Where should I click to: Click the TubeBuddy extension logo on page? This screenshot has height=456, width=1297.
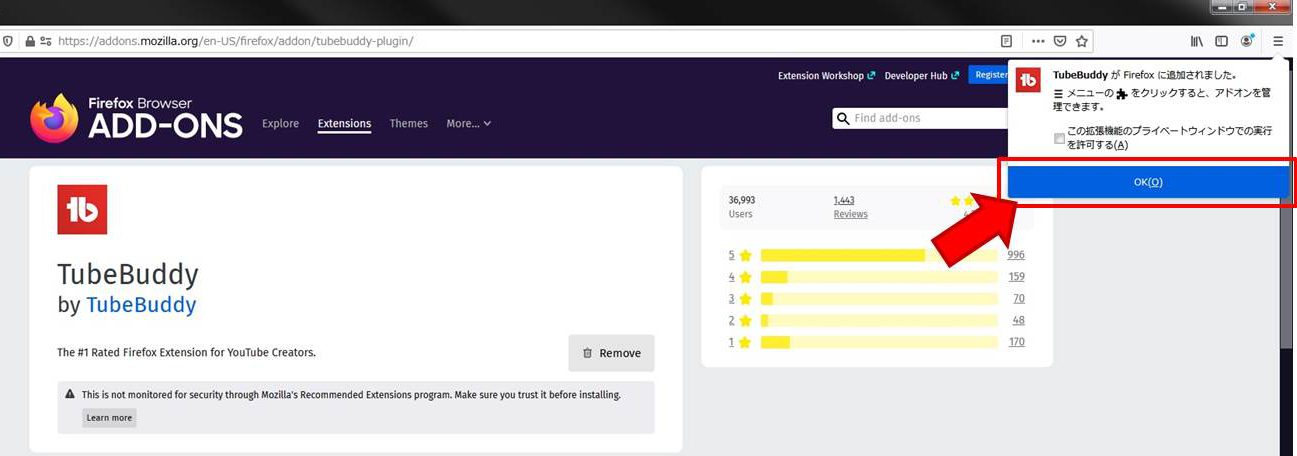tap(82, 209)
